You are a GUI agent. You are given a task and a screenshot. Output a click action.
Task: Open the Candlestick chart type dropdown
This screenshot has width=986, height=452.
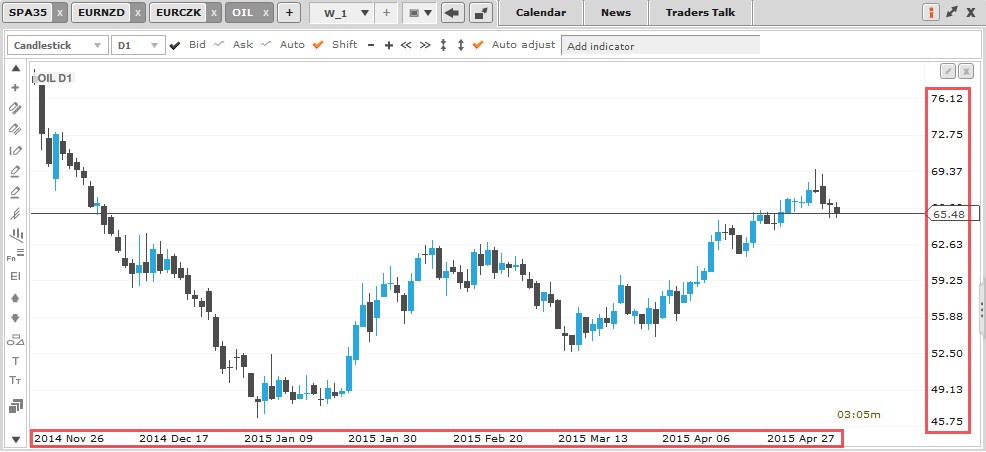pyautogui.click(x=57, y=45)
